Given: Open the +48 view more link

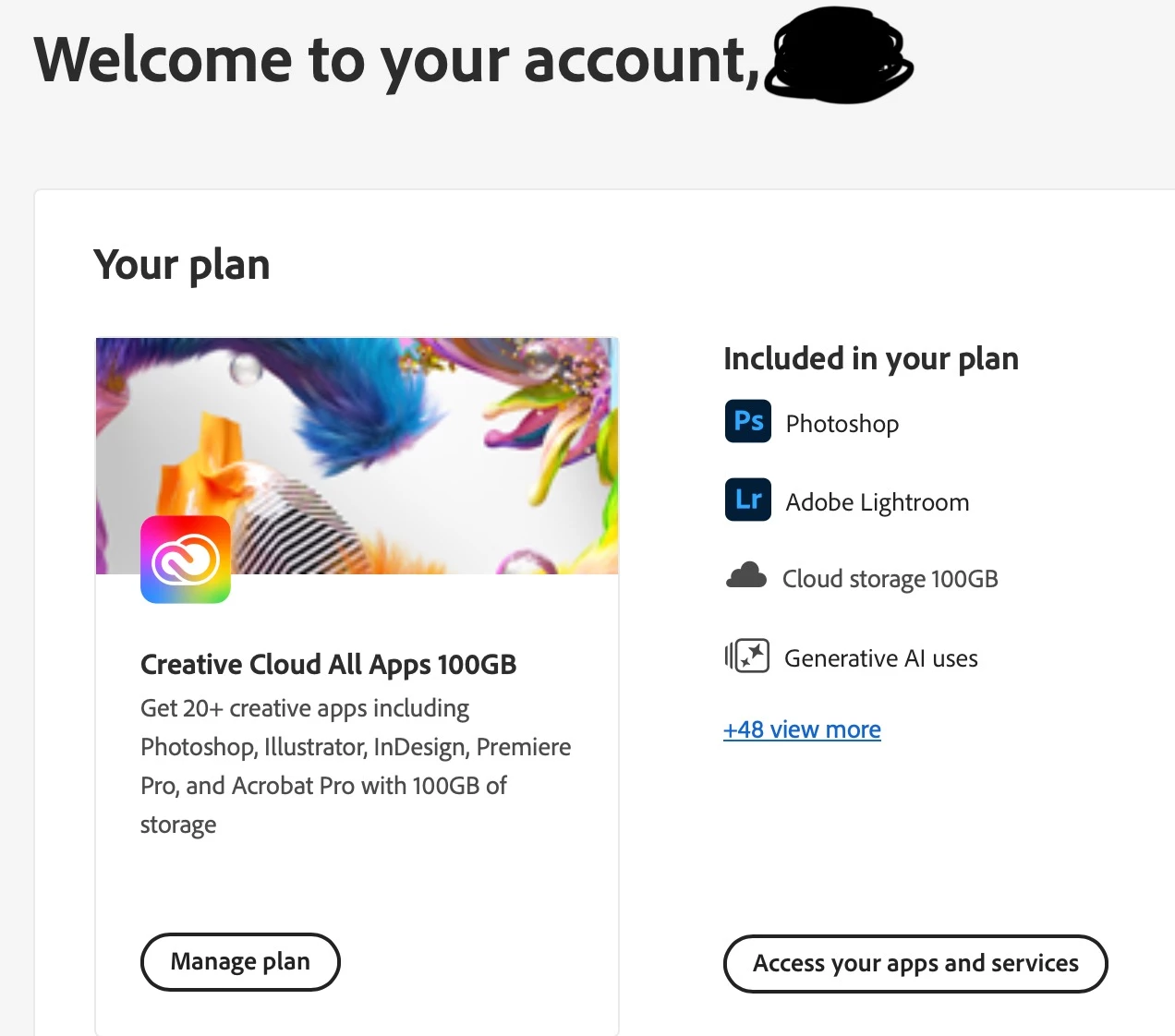Looking at the screenshot, I should coord(802,729).
